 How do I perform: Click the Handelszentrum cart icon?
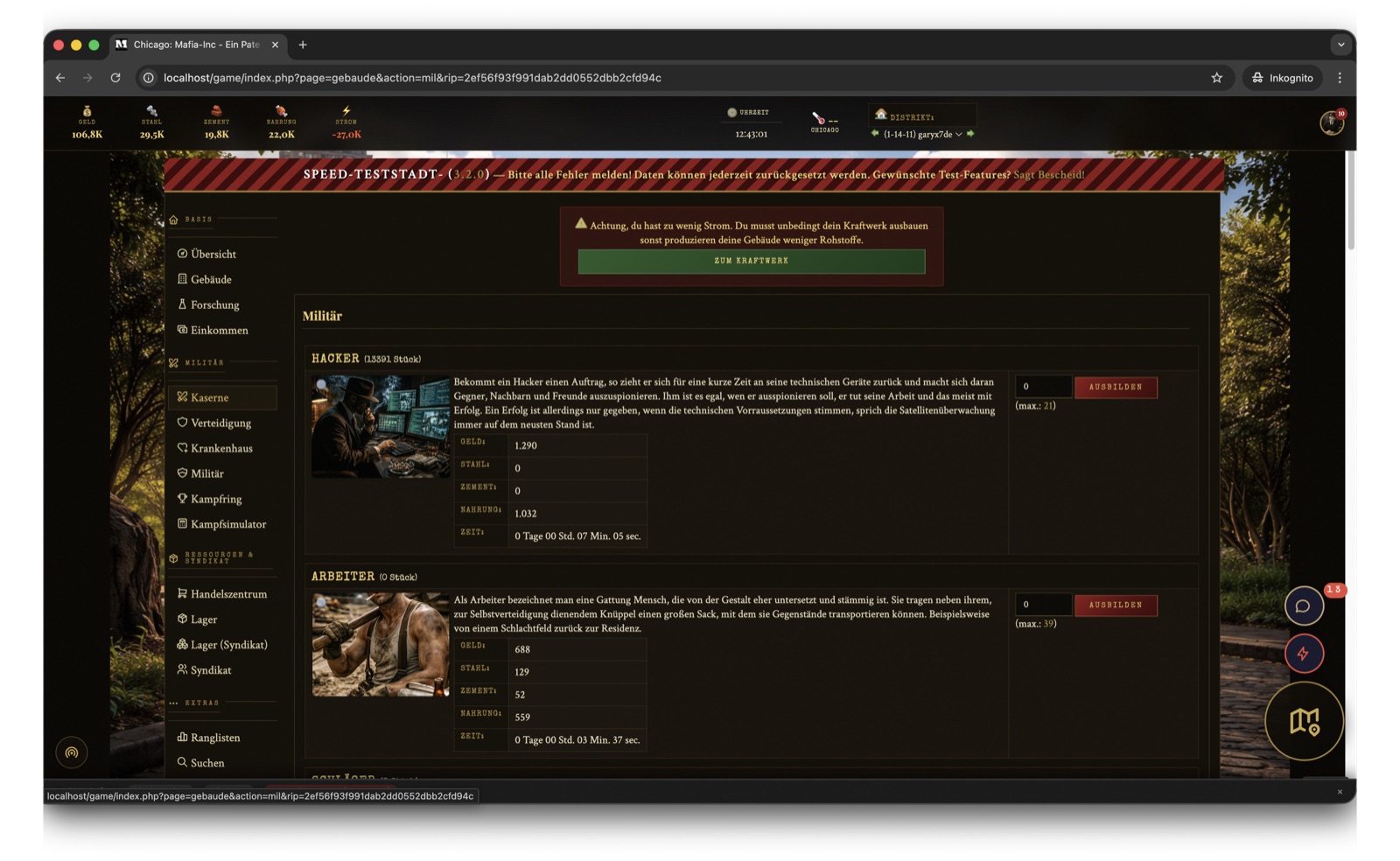[x=182, y=593]
